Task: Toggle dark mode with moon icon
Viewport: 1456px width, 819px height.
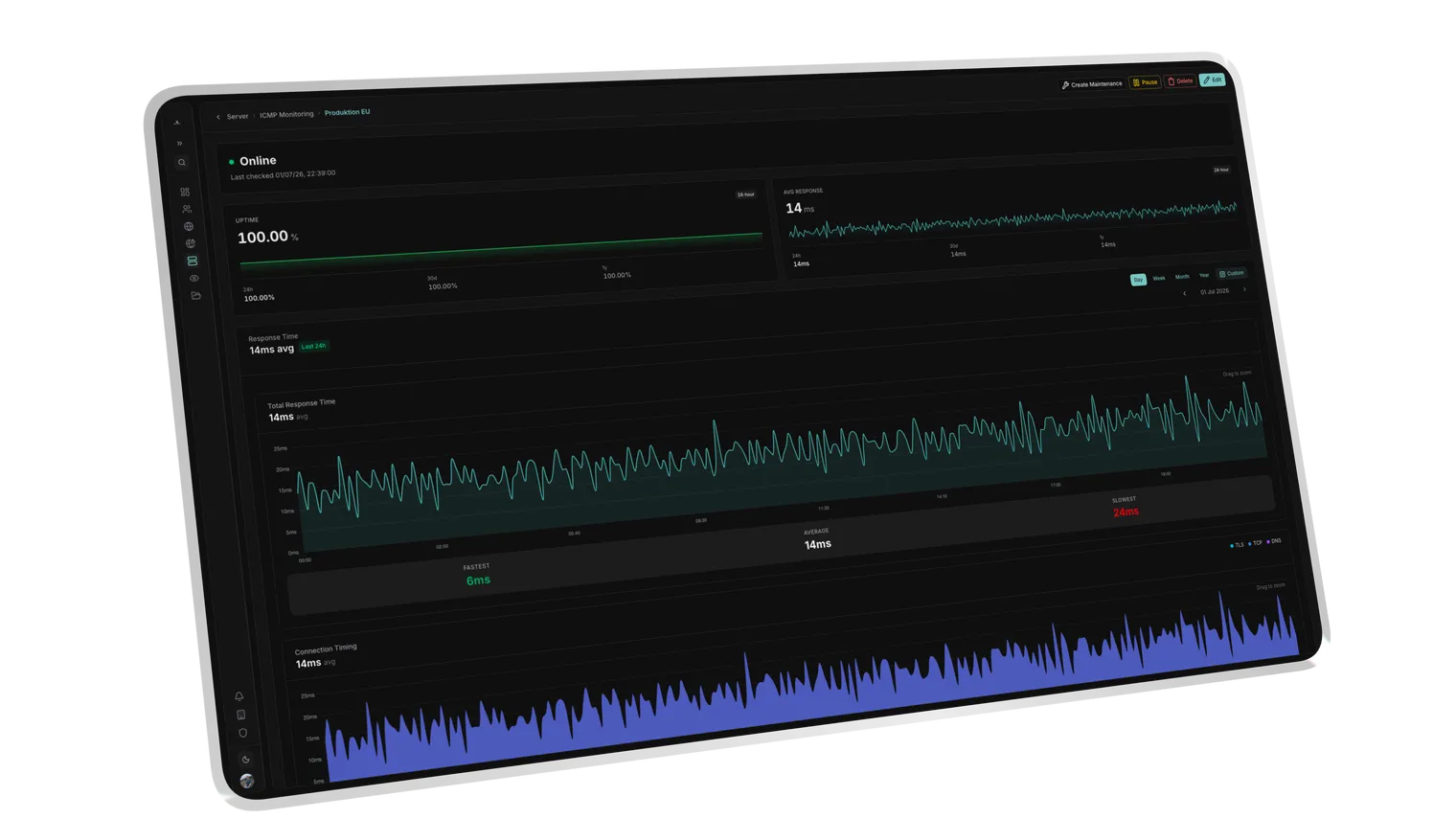Action: point(245,759)
